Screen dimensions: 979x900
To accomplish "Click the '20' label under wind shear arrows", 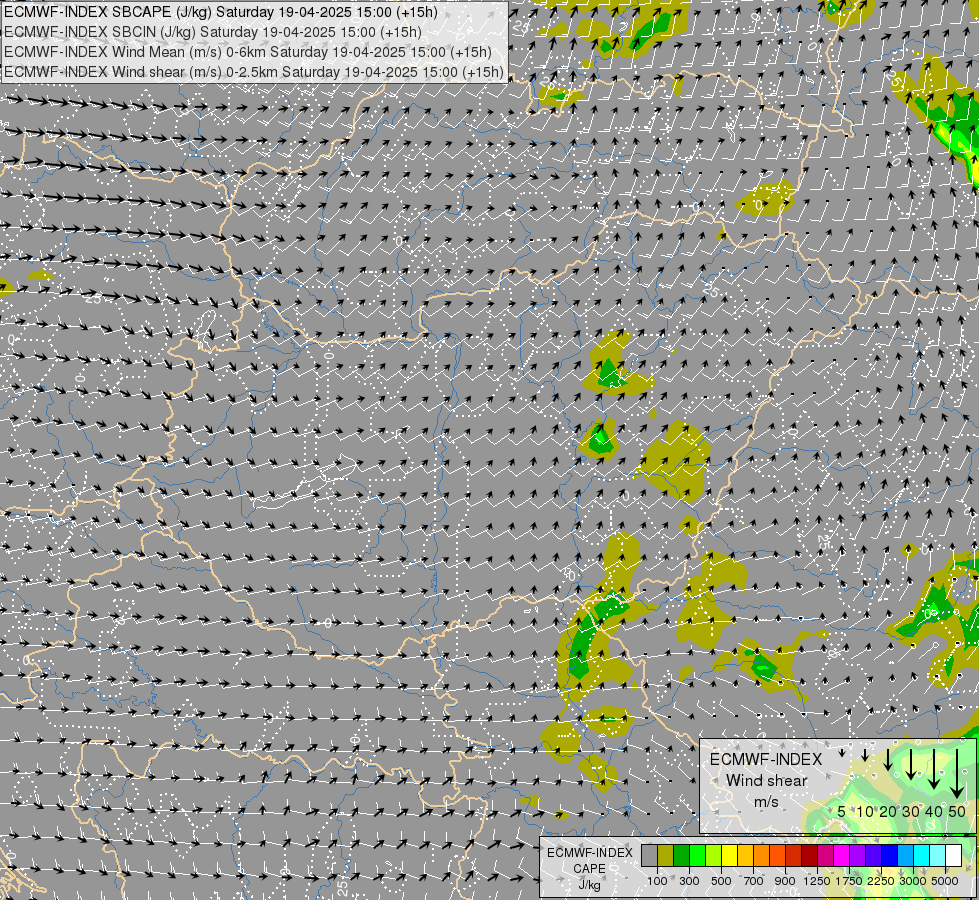I will [888, 811].
